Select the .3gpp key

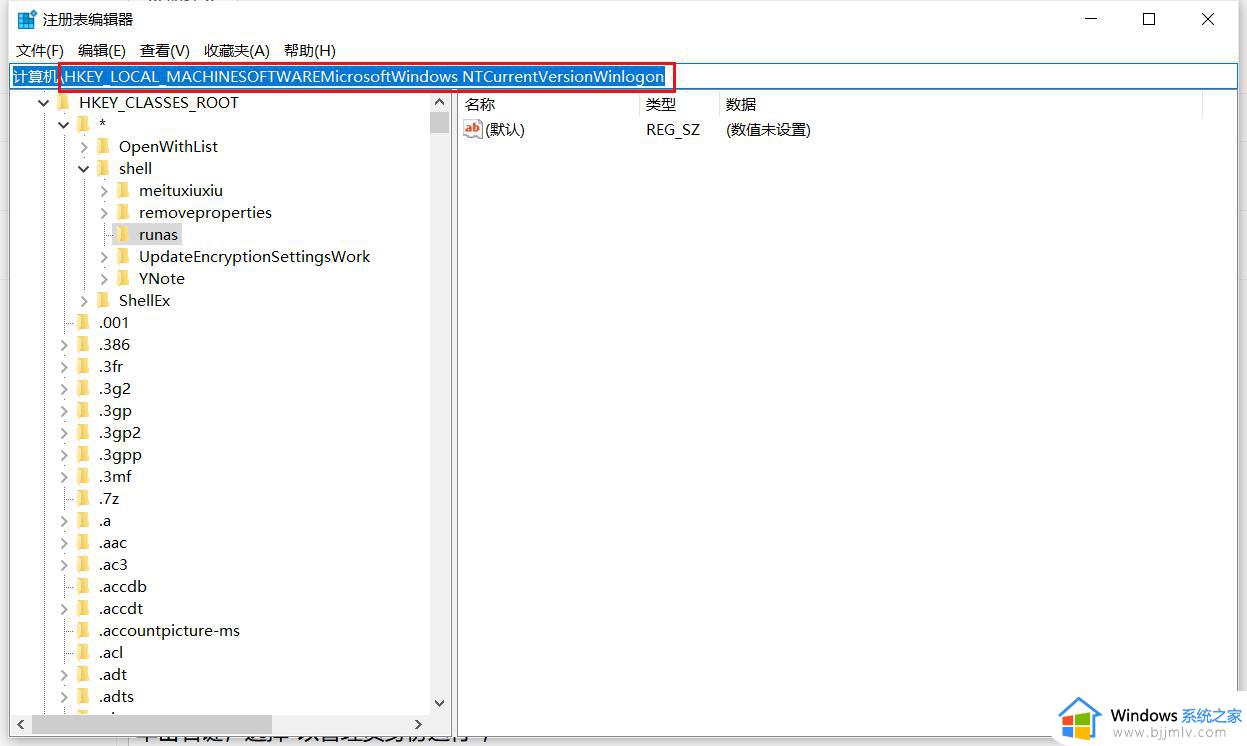120,454
